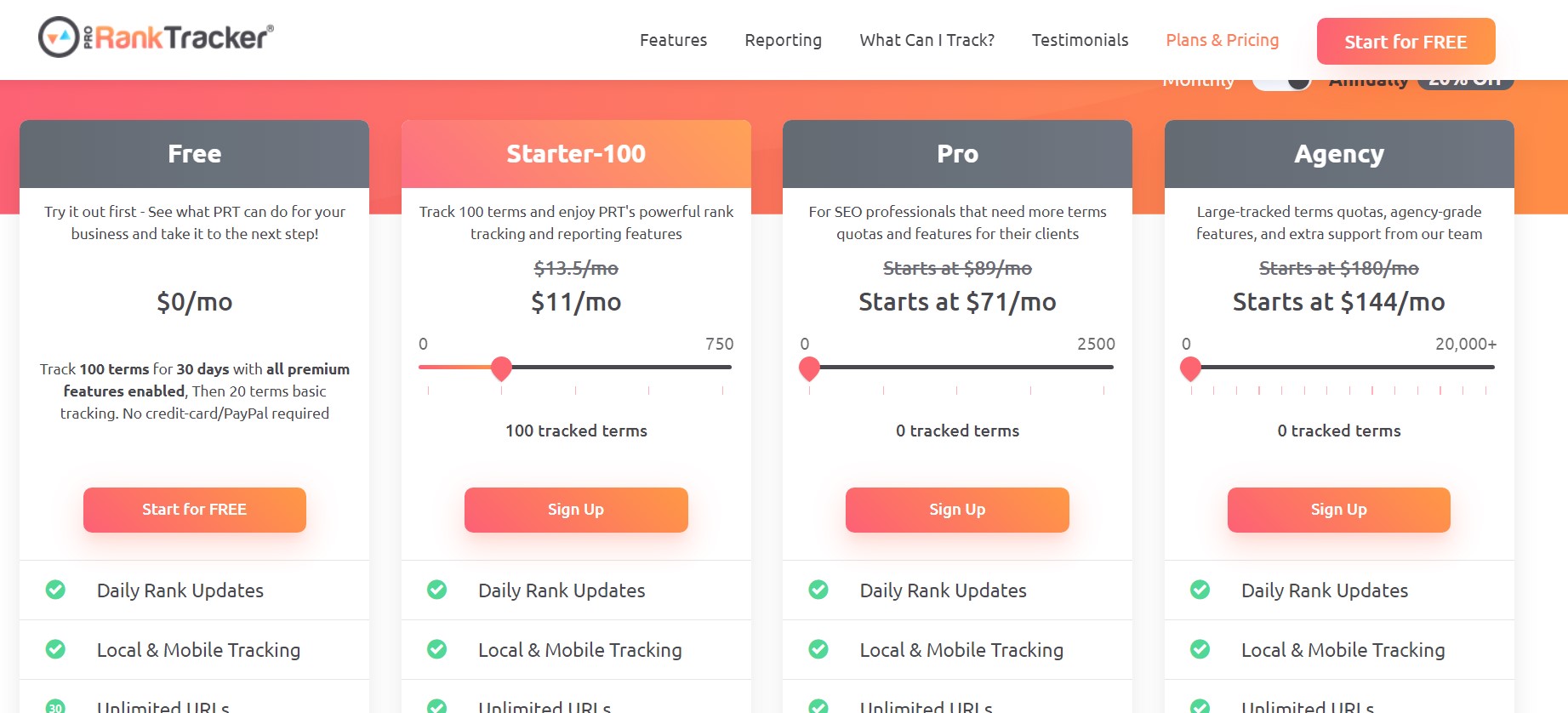Click Agency plan Daily Rank Updates checkmark
Image resolution: width=1568 pixels, height=713 pixels.
pos(1200,590)
